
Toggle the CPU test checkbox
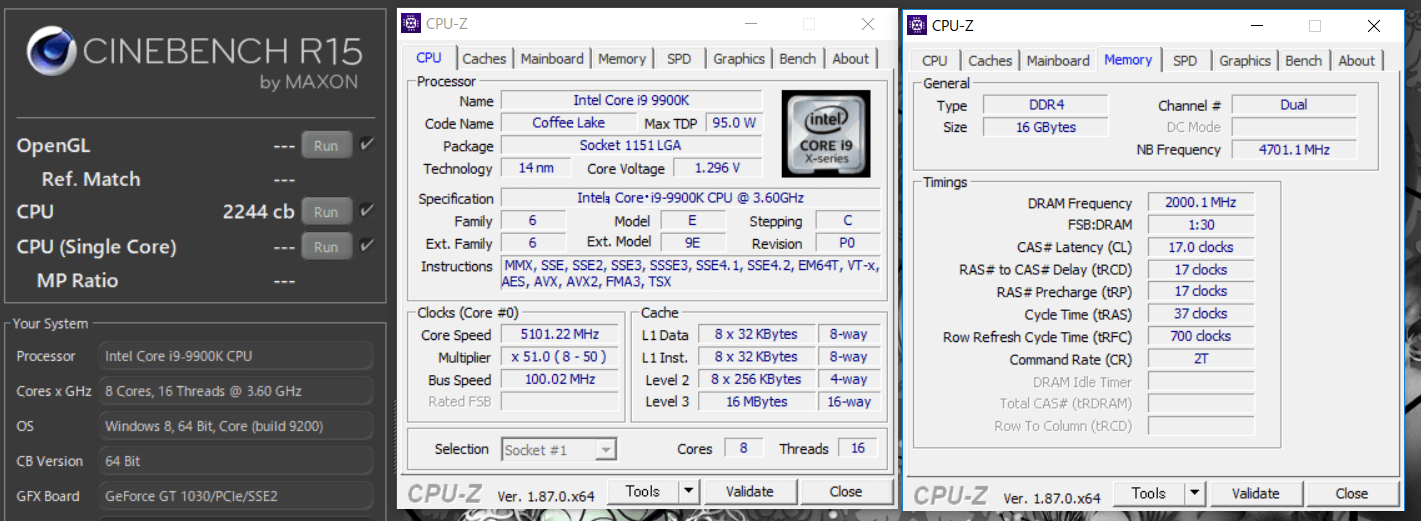click(x=367, y=211)
